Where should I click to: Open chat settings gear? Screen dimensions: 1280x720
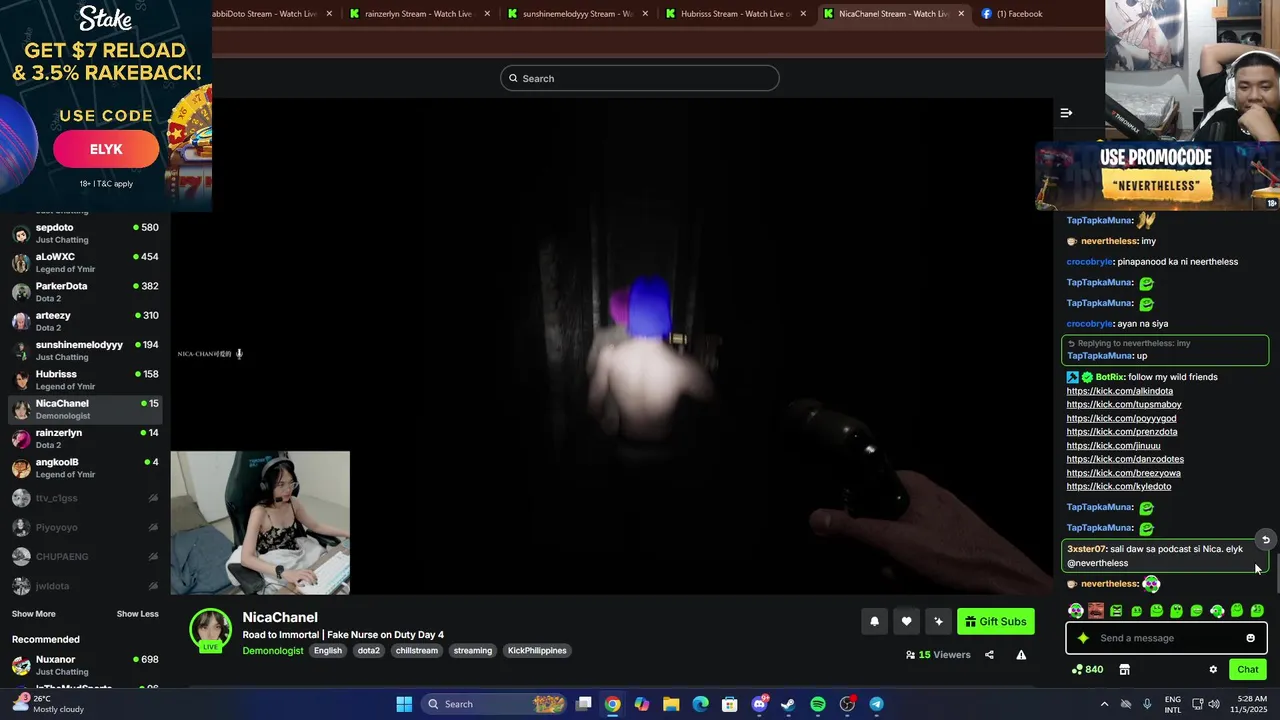[x=1213, y=669]
